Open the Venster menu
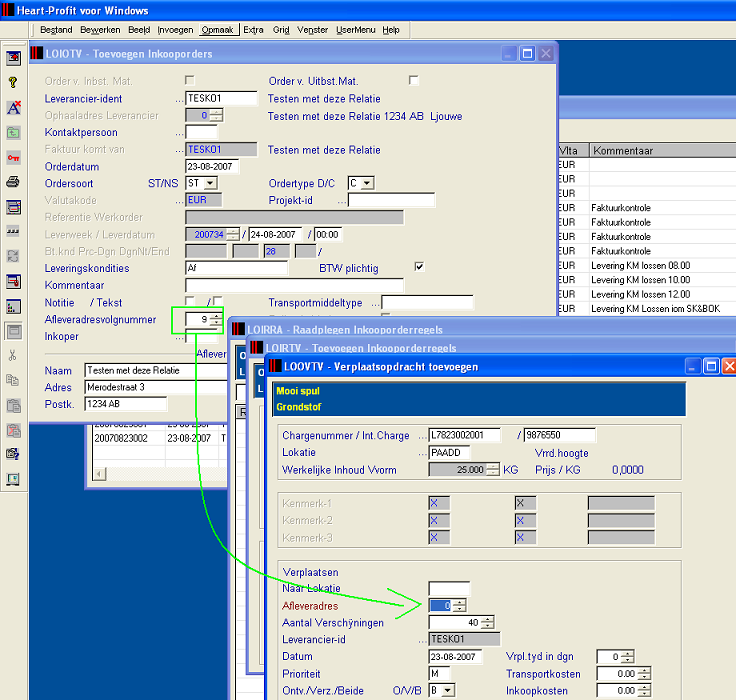This screenshot has height=700, width=736. (x=312, y=30)
